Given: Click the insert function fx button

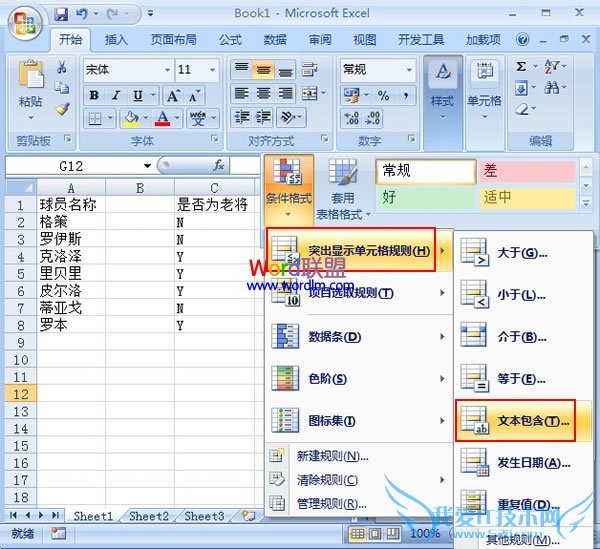Looking at the screenshot, I should tap(219, 166).
